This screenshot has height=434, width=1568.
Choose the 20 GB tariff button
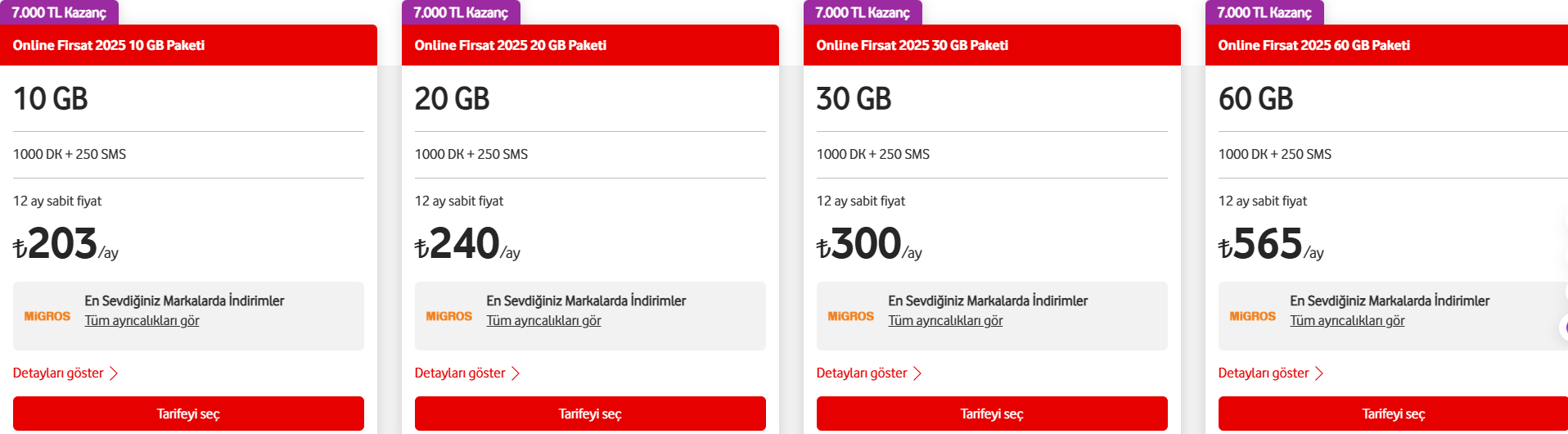tap(590, 414)
